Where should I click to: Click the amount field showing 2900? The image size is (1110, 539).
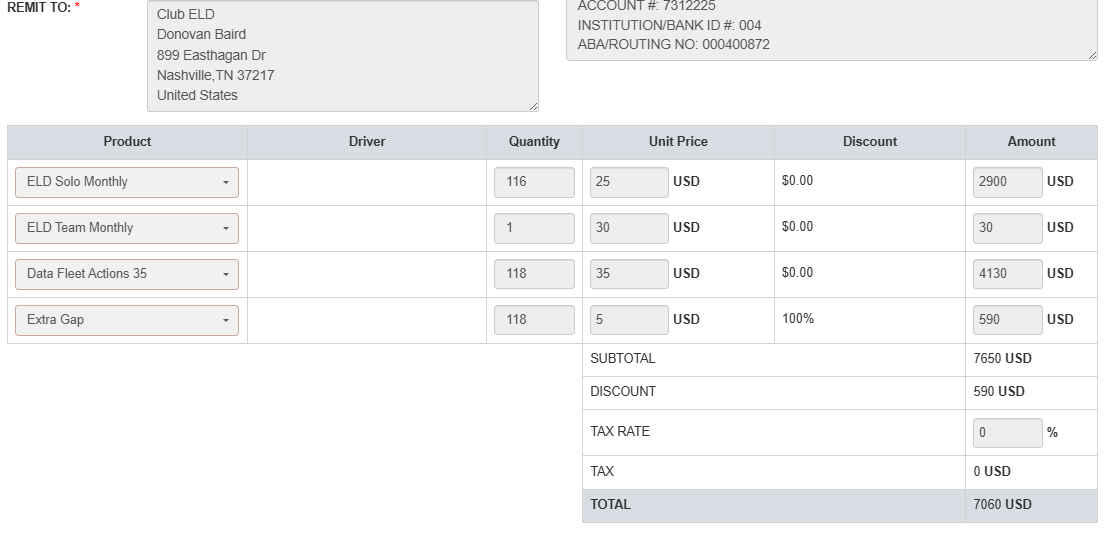[1007, 182]
